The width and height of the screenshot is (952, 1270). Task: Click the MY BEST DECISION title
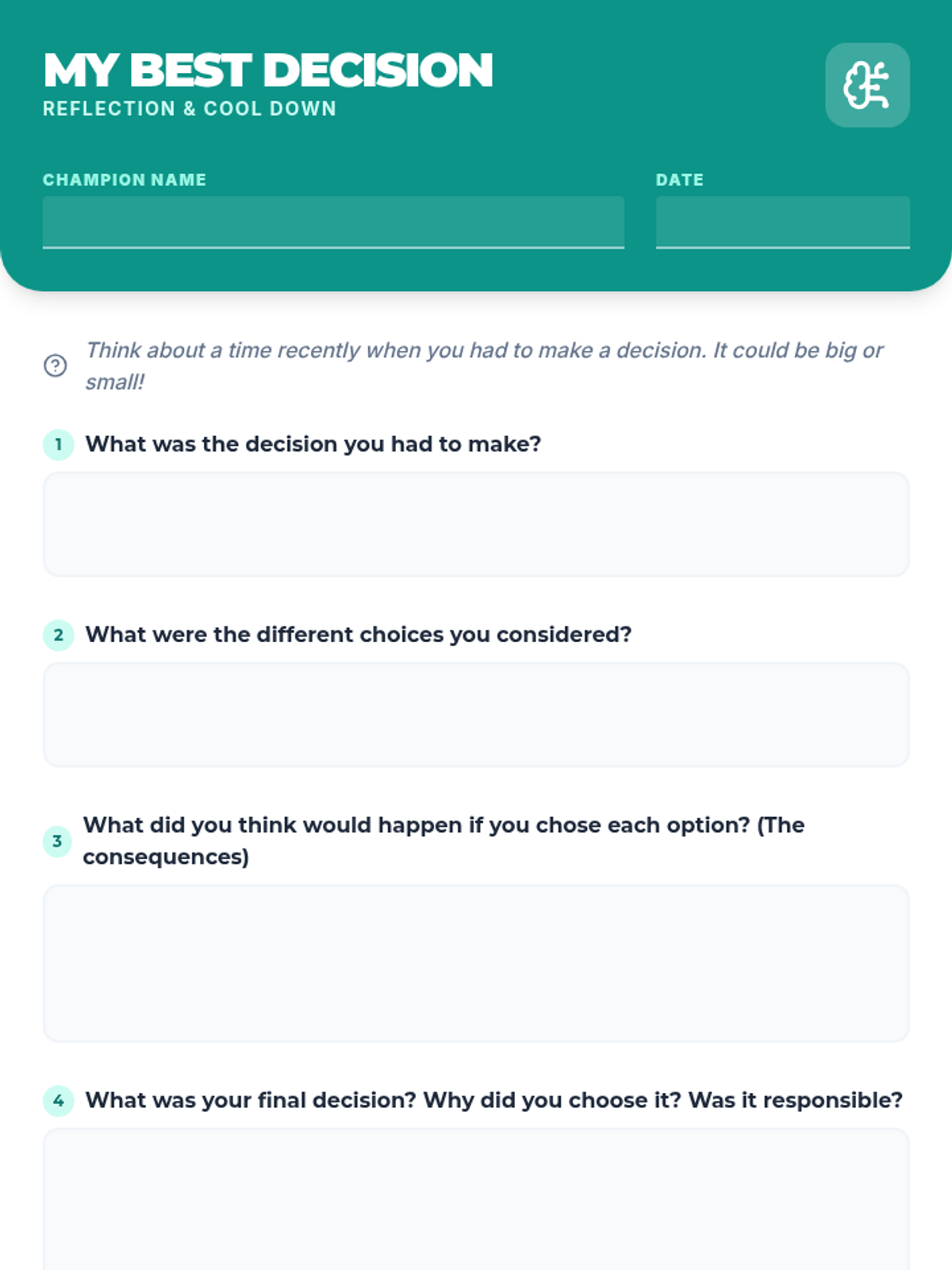pyautogui.click(x=268, y=70)
